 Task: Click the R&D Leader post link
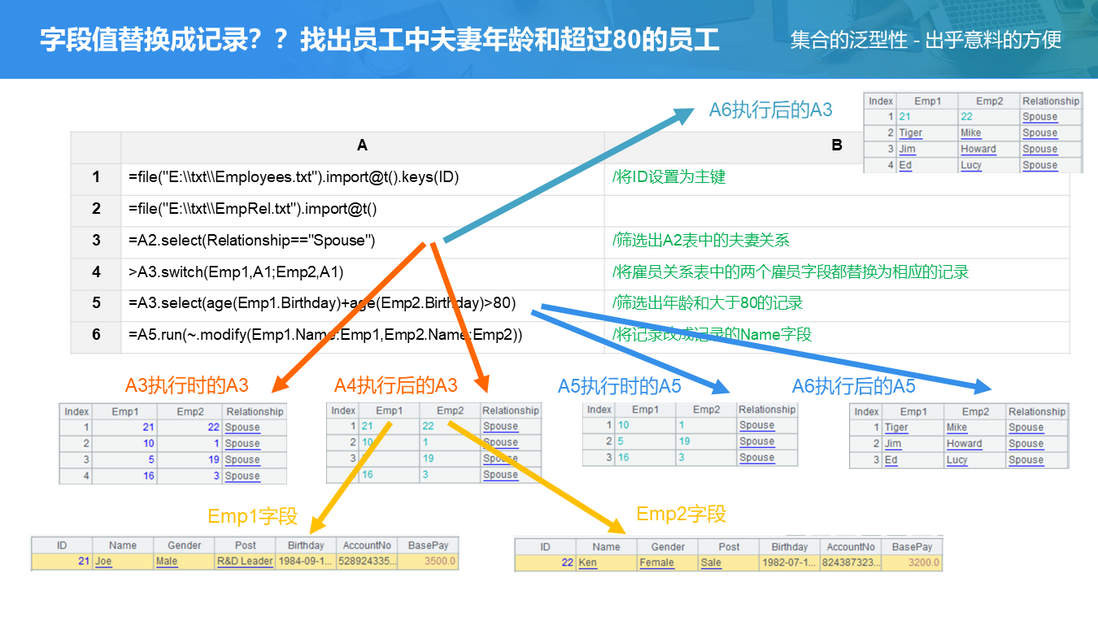click(245, 561)
